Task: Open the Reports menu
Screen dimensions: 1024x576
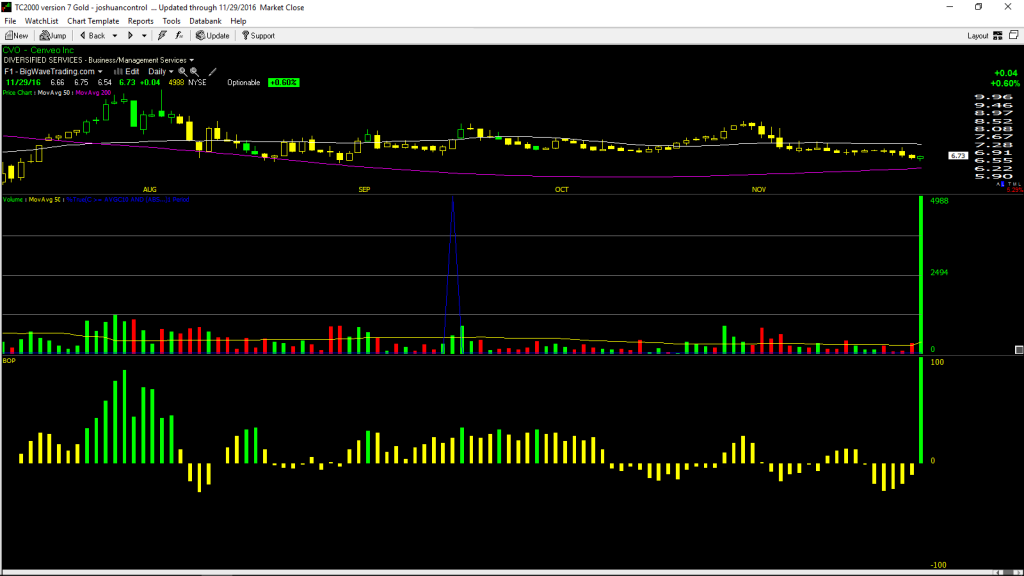Action: point(140,21)
